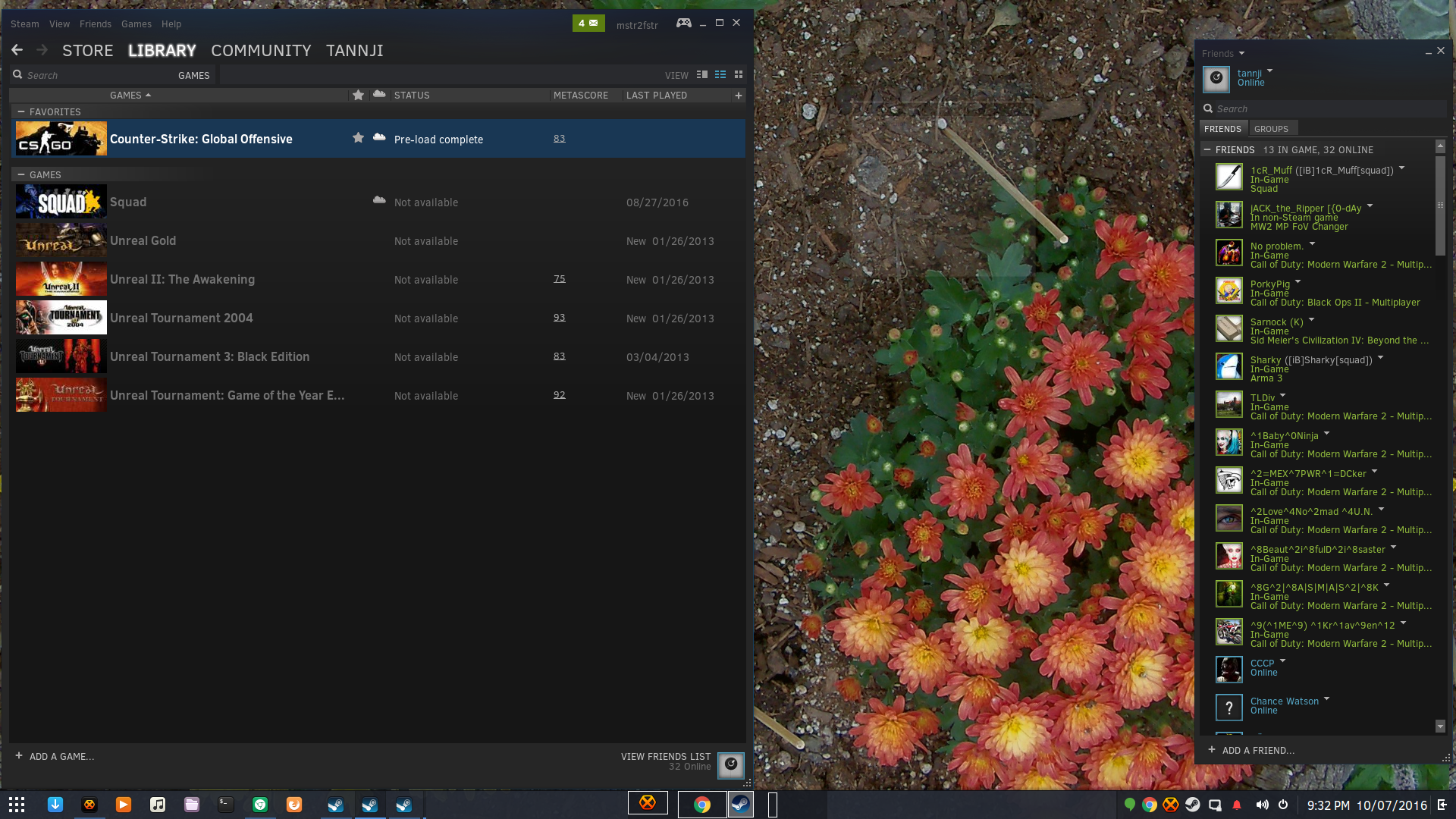
Task: Click Chance Watson question-mark avatar
Action: [x=1229, y=708]
